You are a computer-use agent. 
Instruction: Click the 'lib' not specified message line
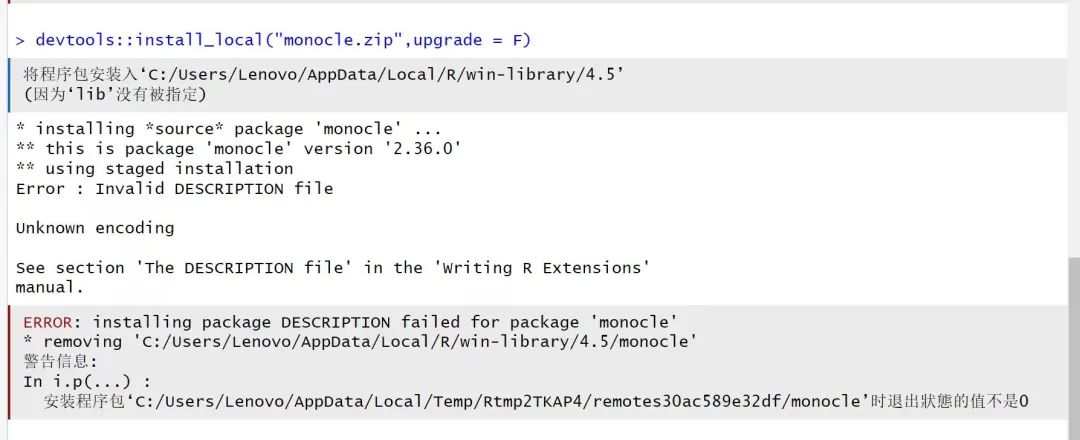(x=115, y=94)
